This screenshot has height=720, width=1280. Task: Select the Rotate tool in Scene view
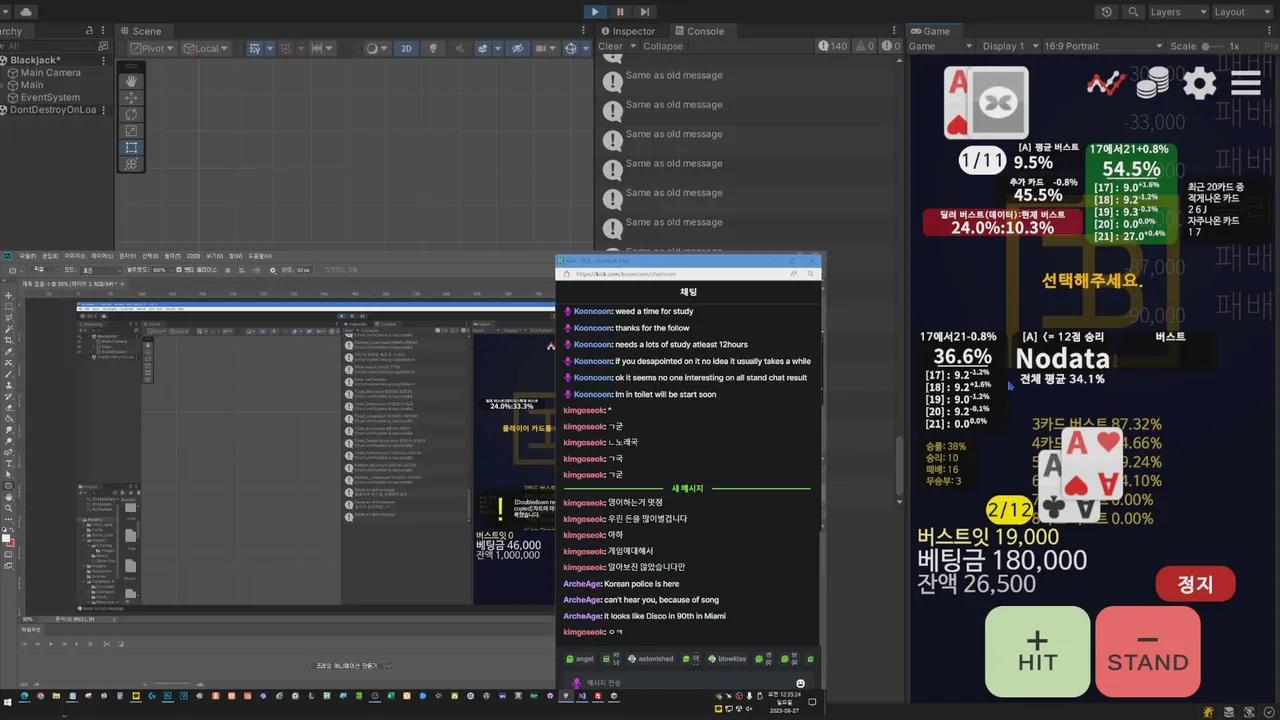pos(131,114)
